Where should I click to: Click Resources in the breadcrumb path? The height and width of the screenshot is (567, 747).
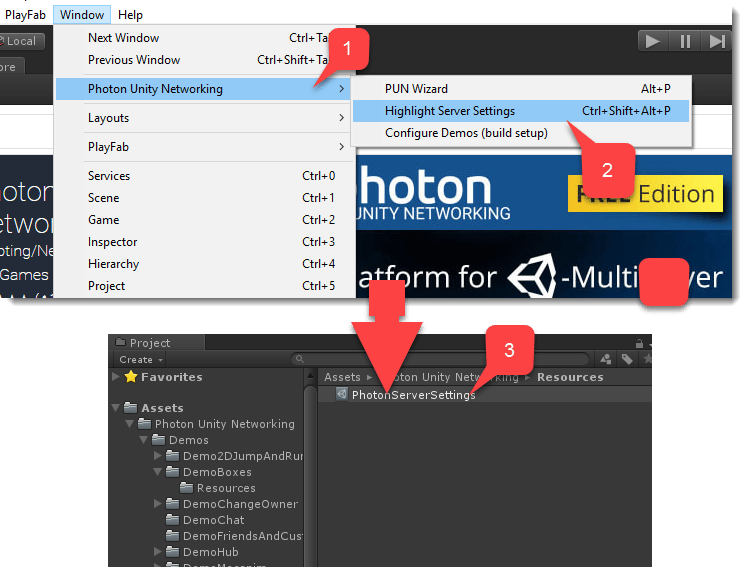570,377
